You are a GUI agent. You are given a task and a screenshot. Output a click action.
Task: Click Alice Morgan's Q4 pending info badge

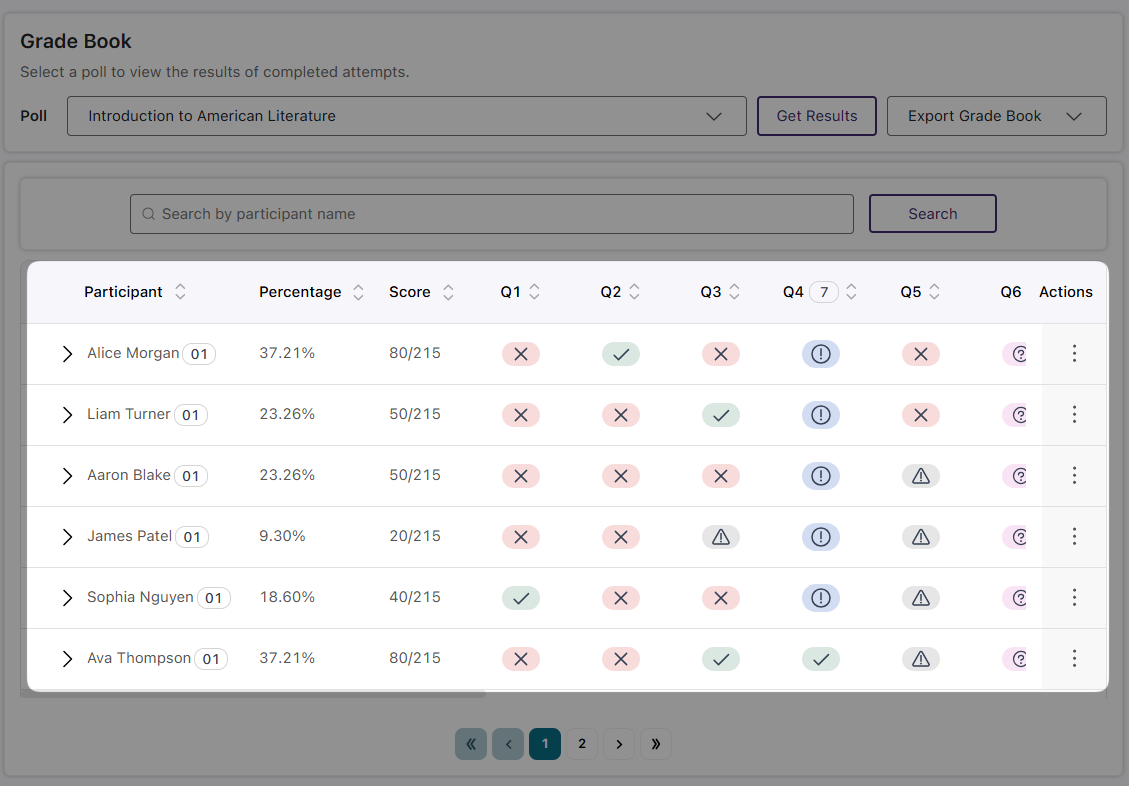pos(820,354)
